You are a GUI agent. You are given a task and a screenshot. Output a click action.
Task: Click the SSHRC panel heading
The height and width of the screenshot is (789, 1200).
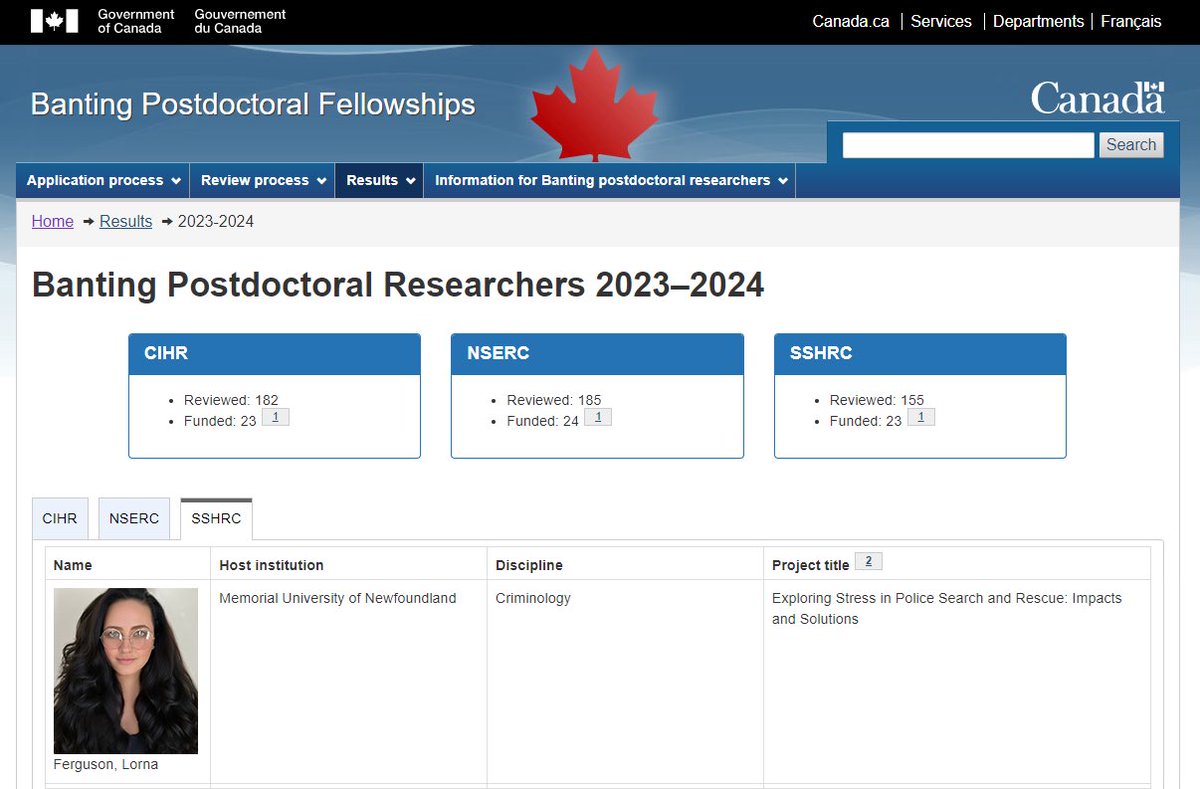coord(920,353)
